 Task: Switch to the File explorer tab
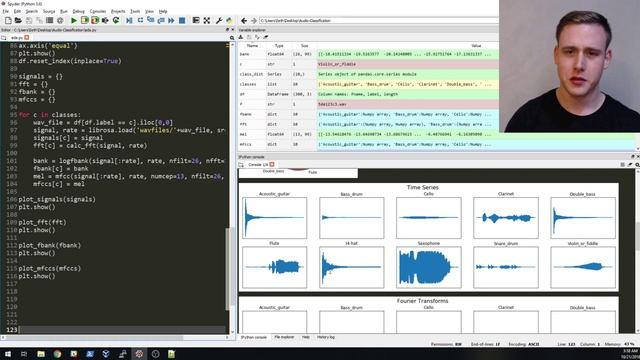coord(284,337)
